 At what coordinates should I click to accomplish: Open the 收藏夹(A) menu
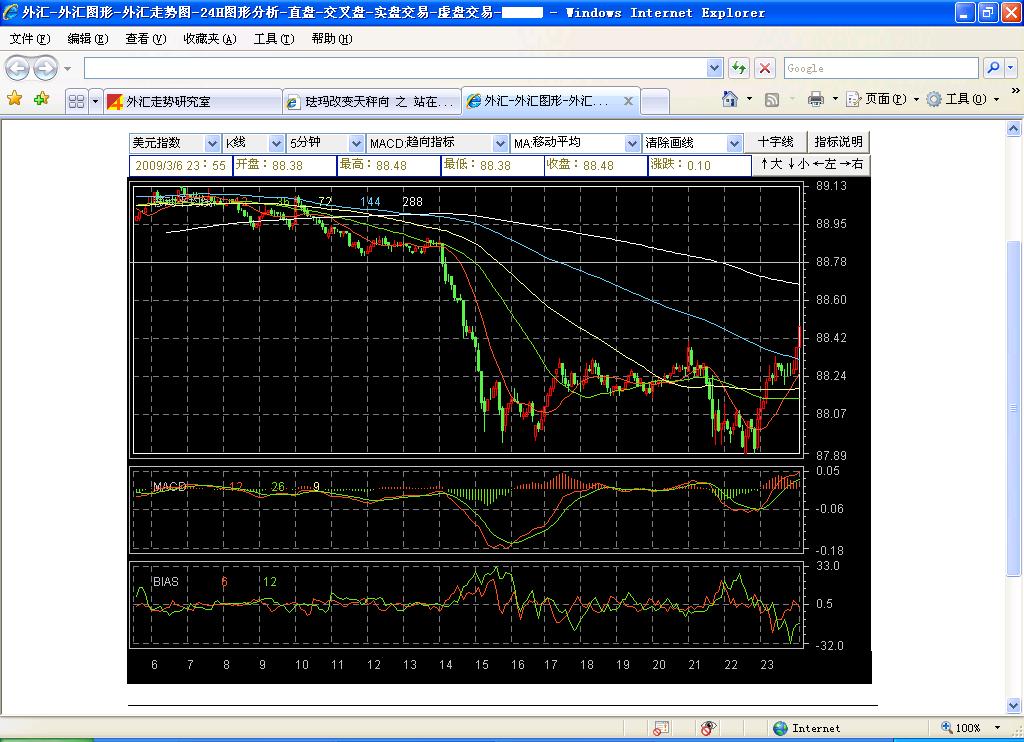tap(209, 39)
